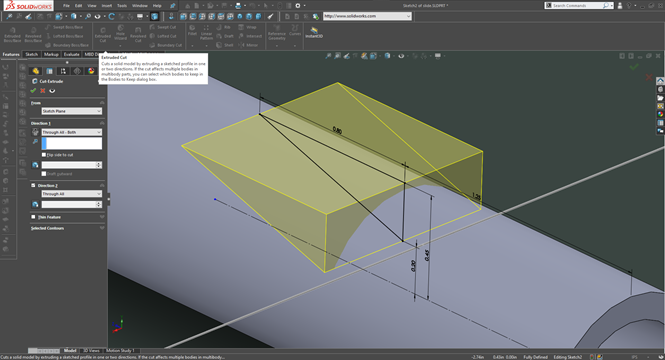The width and height of the screenshot is (665, 360).
Task: Open the File menu
Action: pyautogui.click(x=66, y=6)
